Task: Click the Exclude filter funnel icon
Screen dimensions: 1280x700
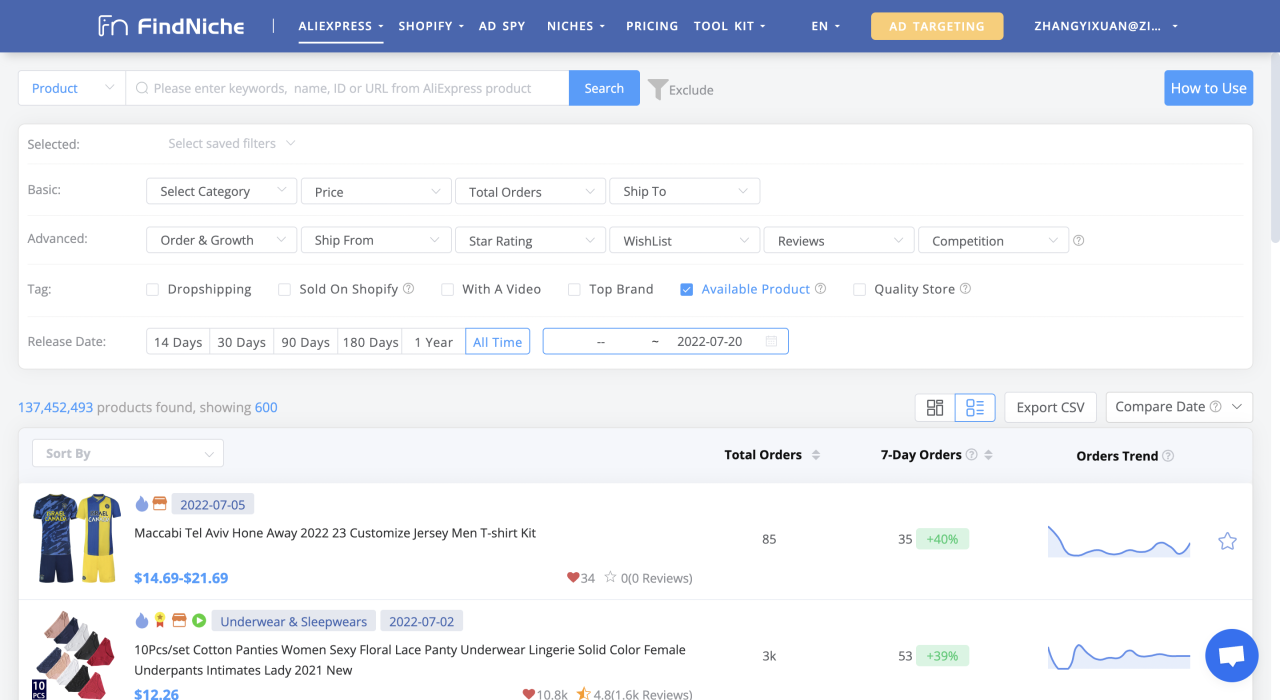Action: pos(657,89)
